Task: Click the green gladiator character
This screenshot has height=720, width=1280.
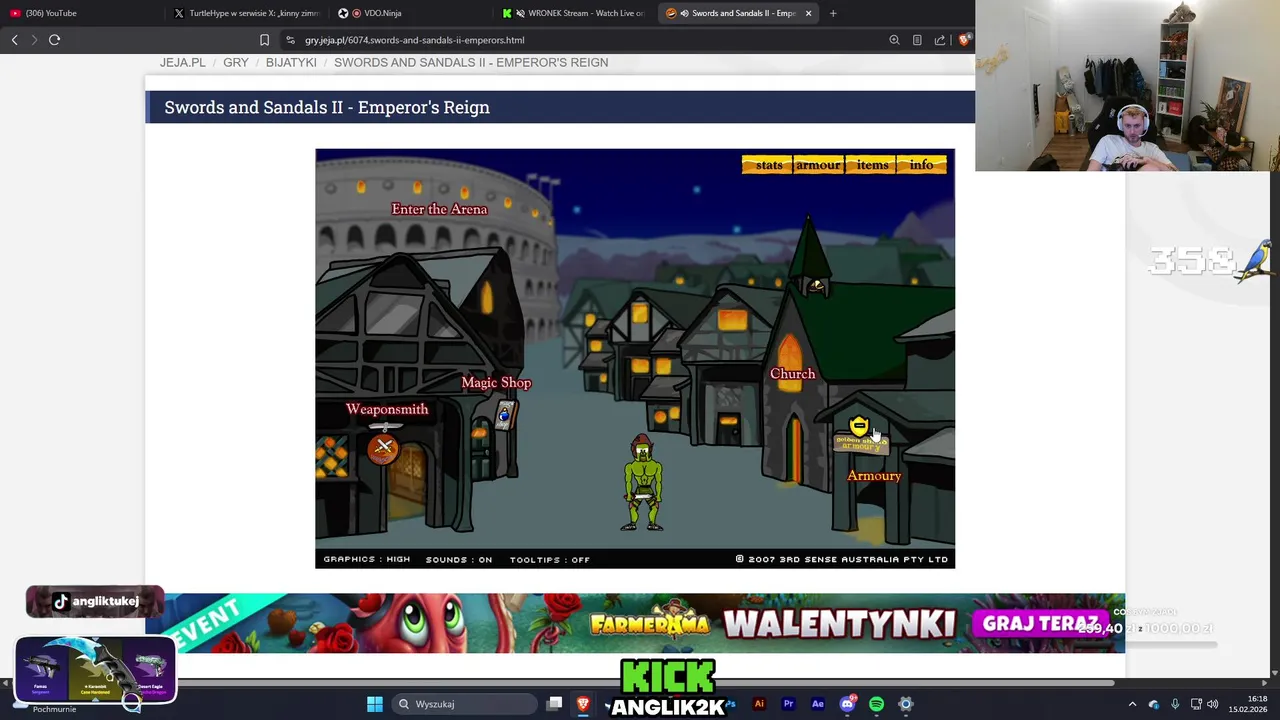Action: (x=643, y=482)
